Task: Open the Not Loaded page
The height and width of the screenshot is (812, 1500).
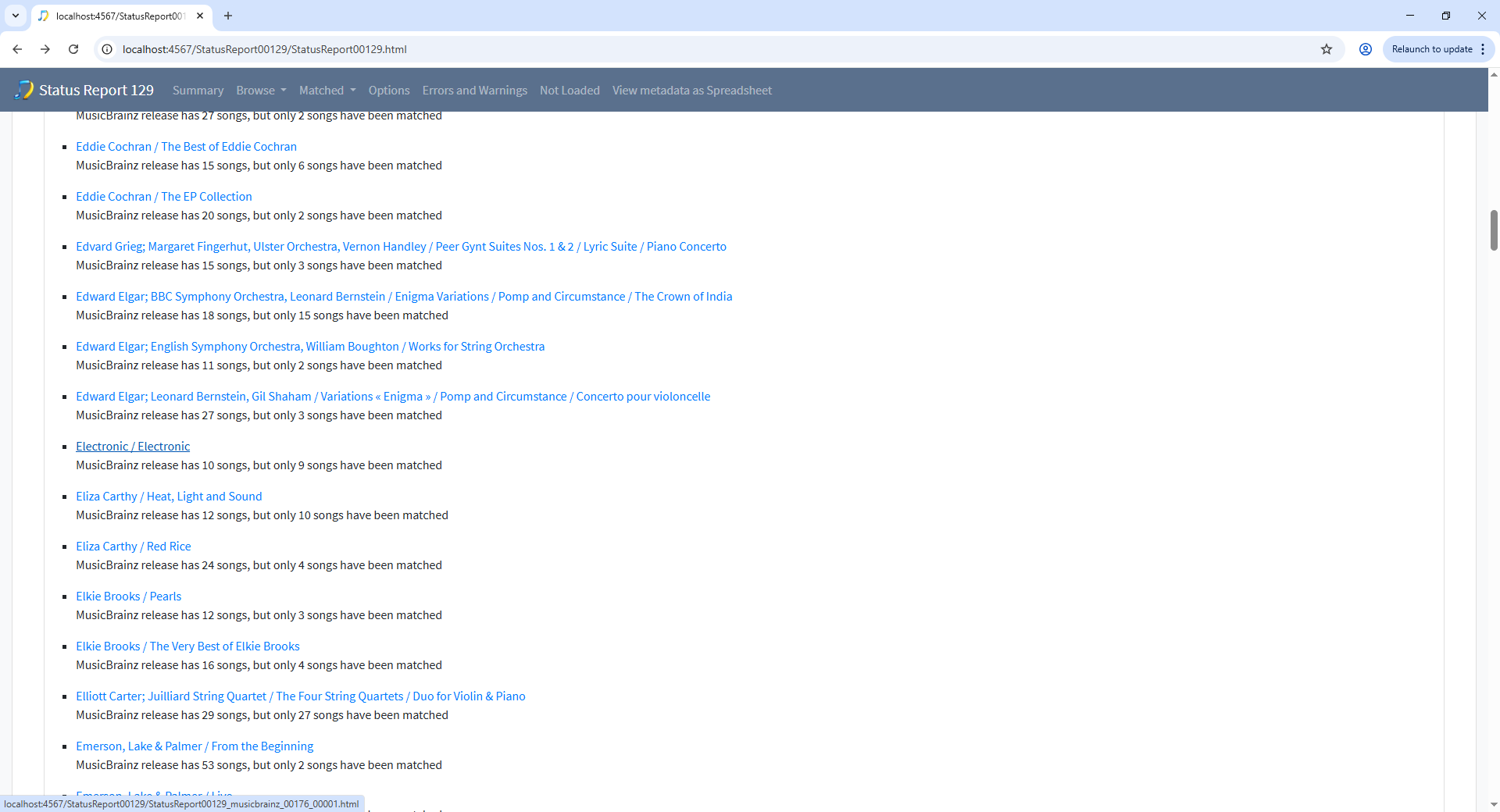Action: point(570,91)
